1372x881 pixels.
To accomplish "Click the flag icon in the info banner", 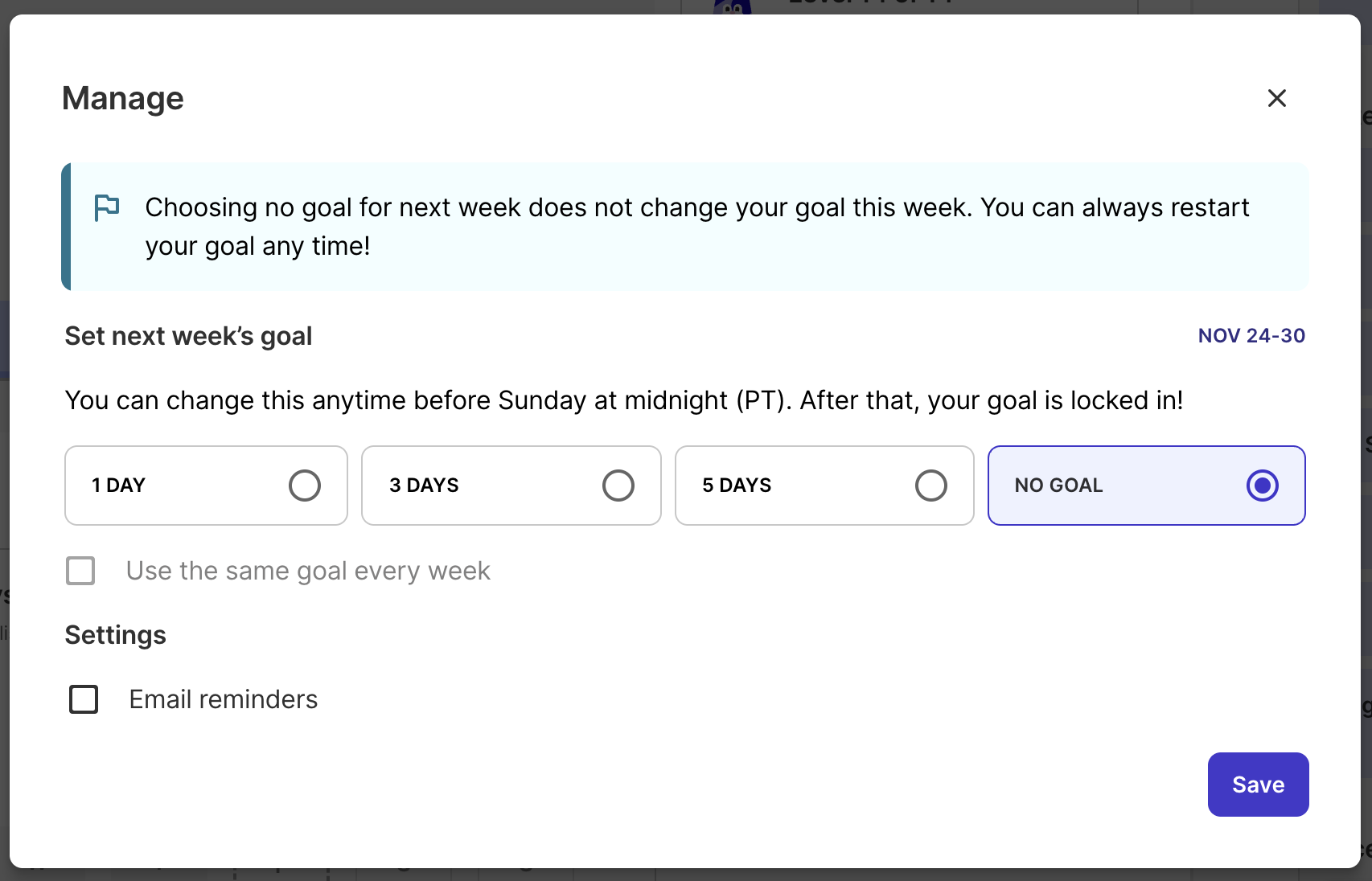I will click(x=107, y=207).
